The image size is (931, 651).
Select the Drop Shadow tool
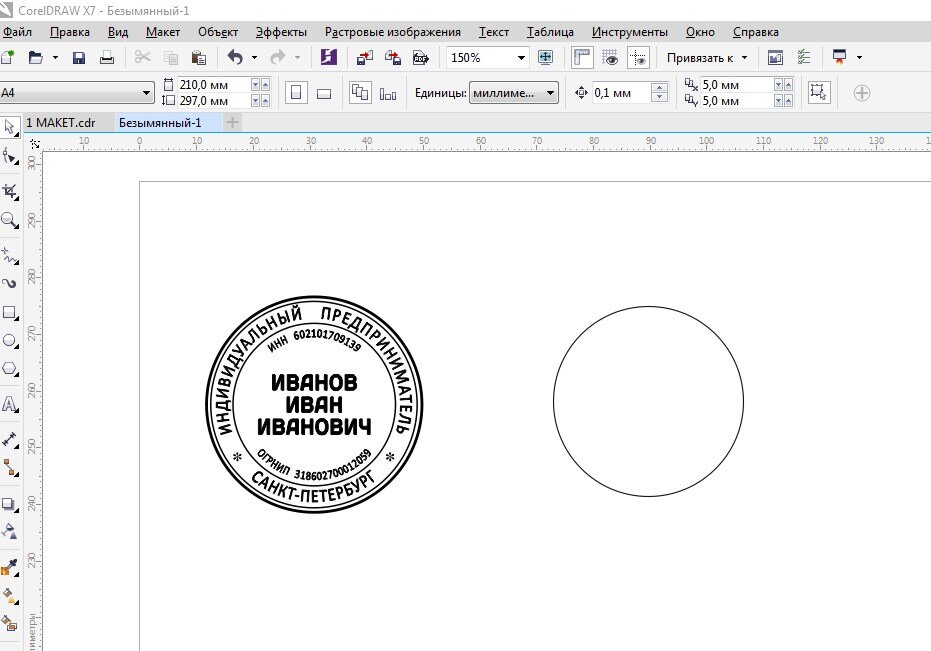(x=10, y=504)
